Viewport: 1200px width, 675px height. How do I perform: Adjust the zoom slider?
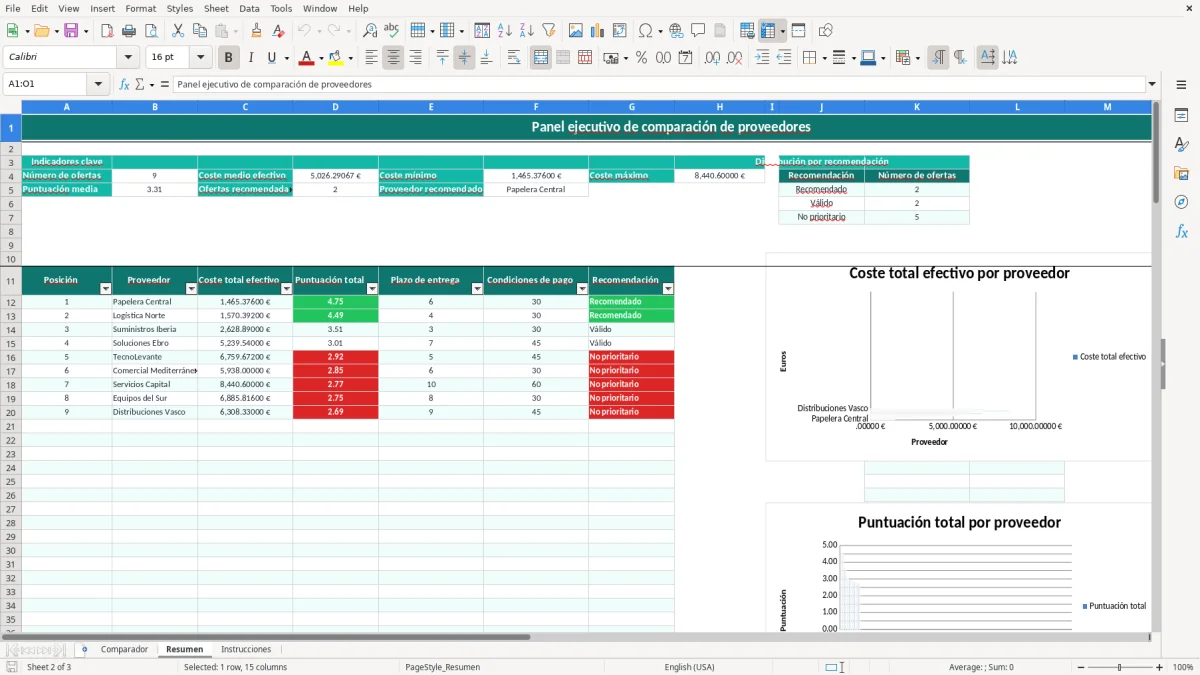click(x=1119, y=667)
